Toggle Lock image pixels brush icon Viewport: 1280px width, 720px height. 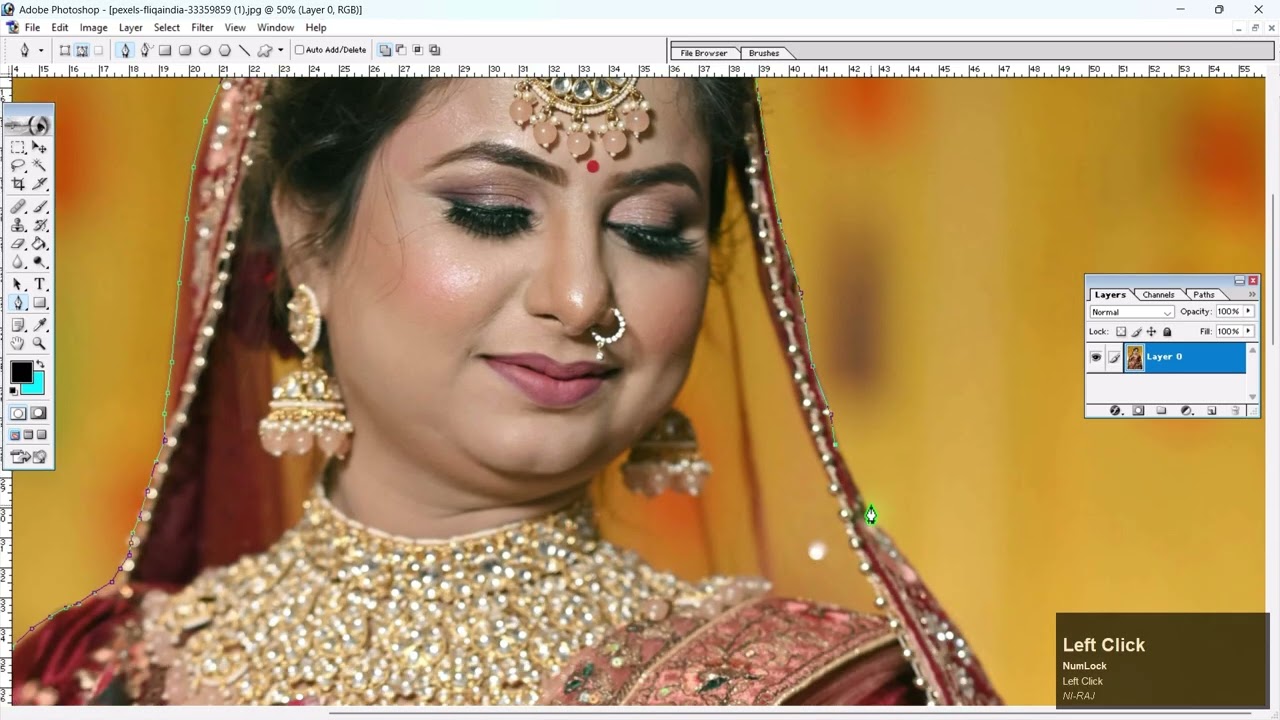[x=1137, y=332]
